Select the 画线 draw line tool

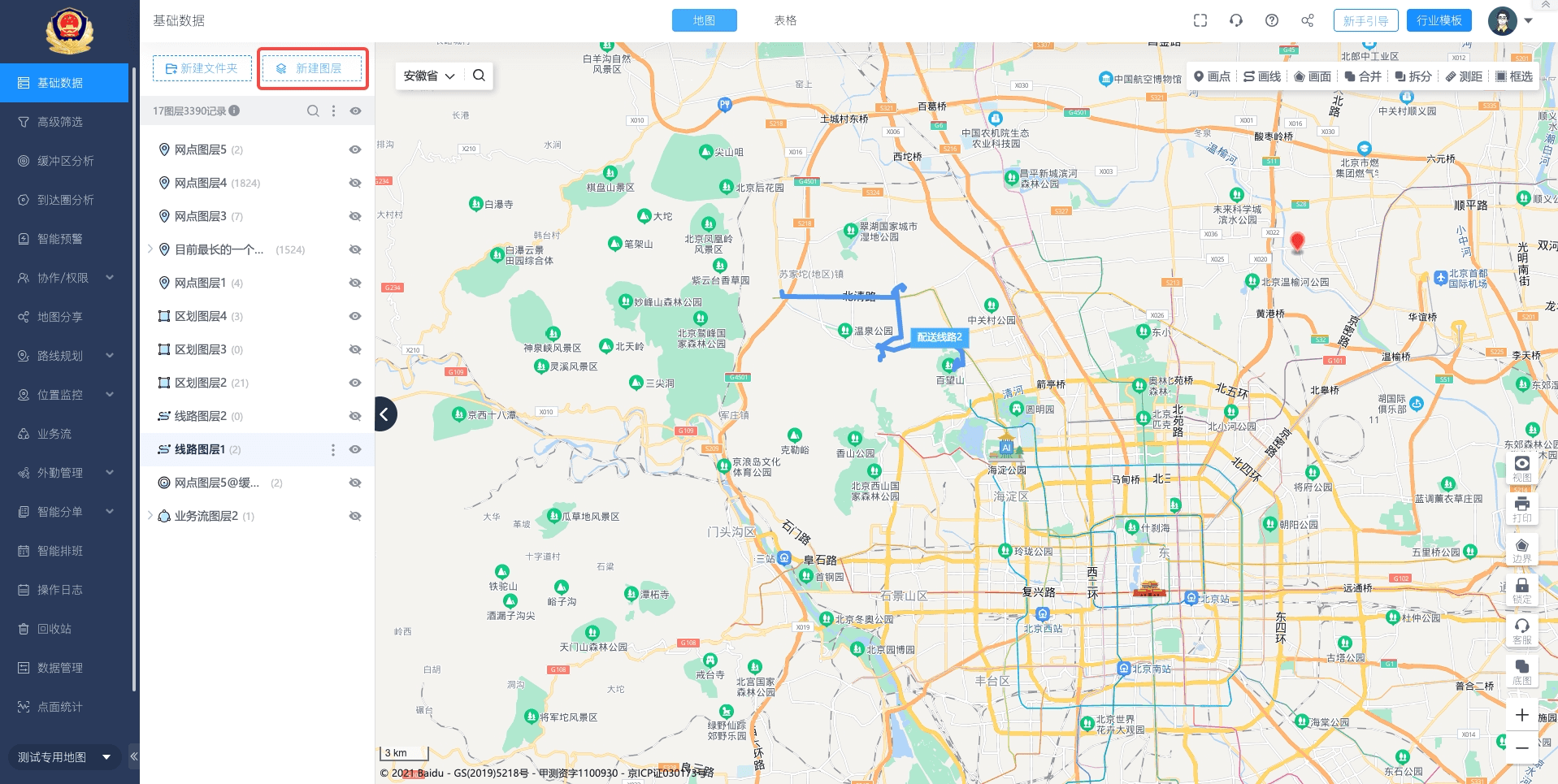click(x=1262, y=76)
